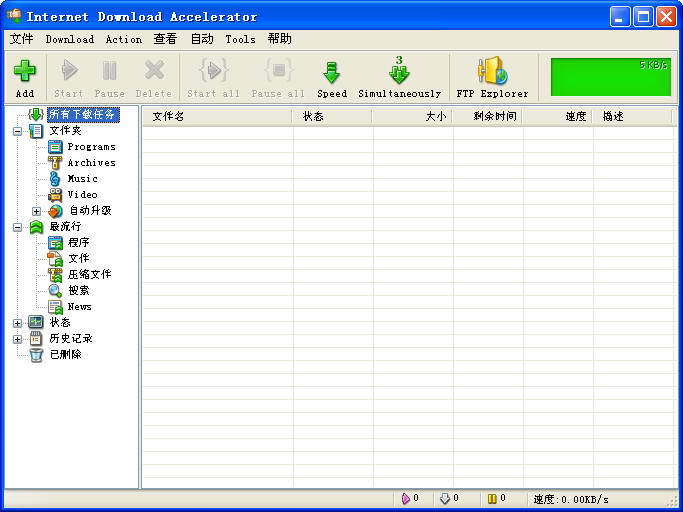Select 所有下载任务 in the tree
Viewport: 683px width, 512px height.
(x=83, y=115)
